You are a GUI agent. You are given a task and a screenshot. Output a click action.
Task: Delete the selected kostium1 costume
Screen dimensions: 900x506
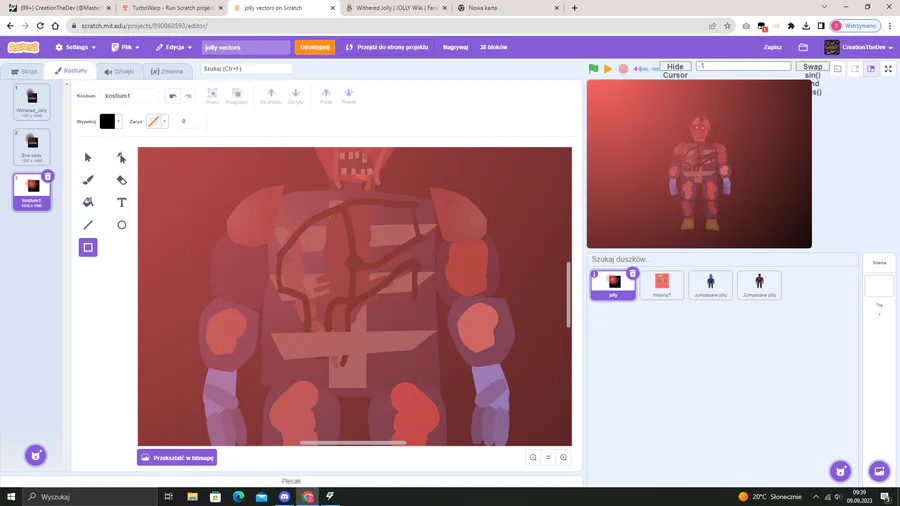(48, 176)
